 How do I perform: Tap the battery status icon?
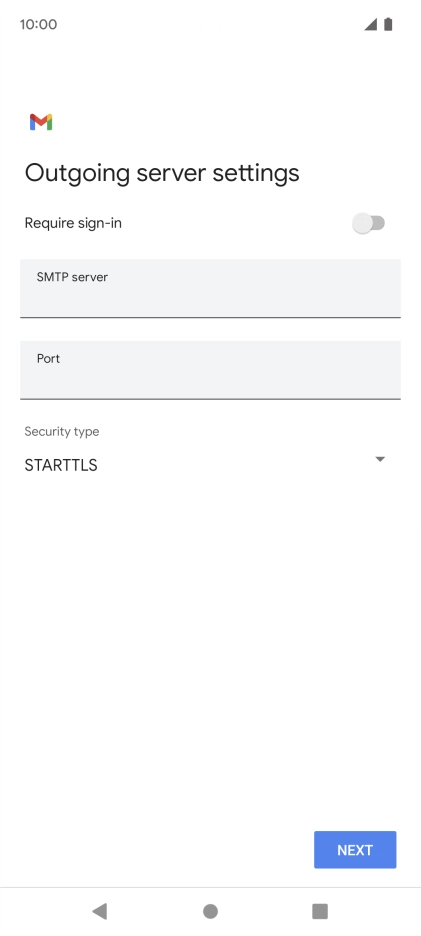click(388, 24)
